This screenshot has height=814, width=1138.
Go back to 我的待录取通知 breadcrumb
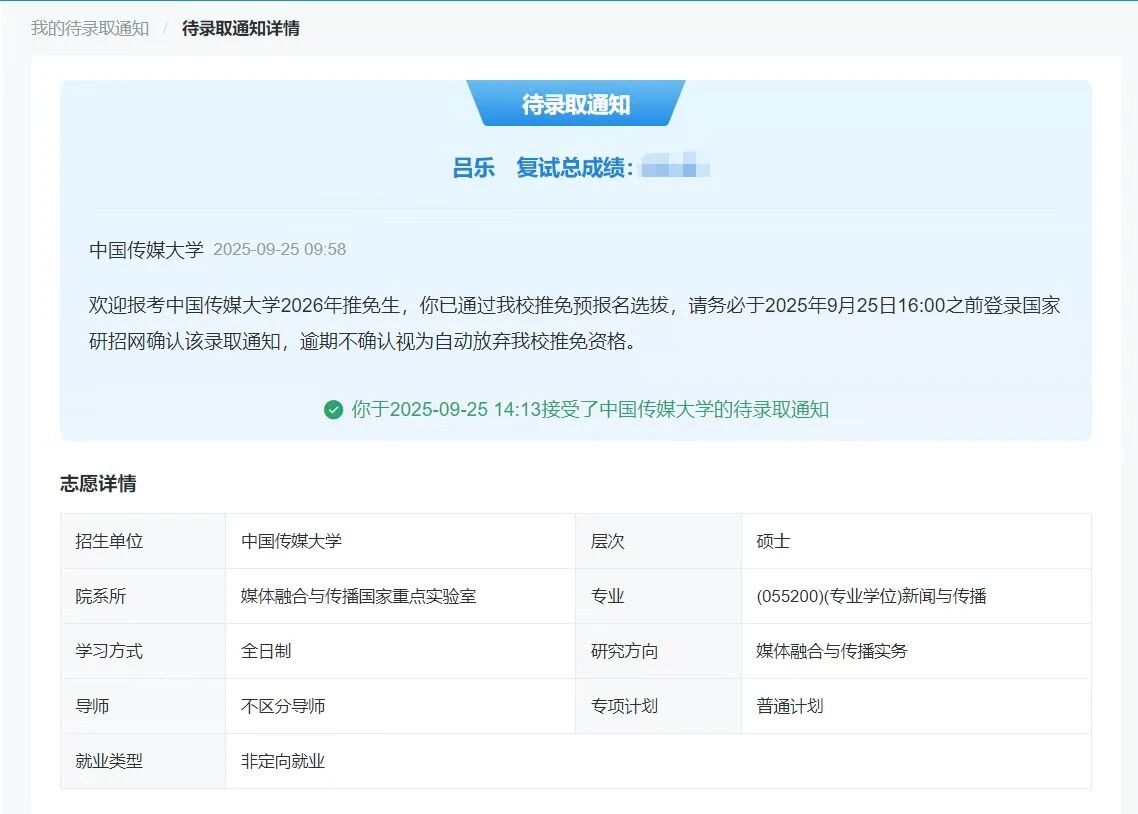point(89,28)
